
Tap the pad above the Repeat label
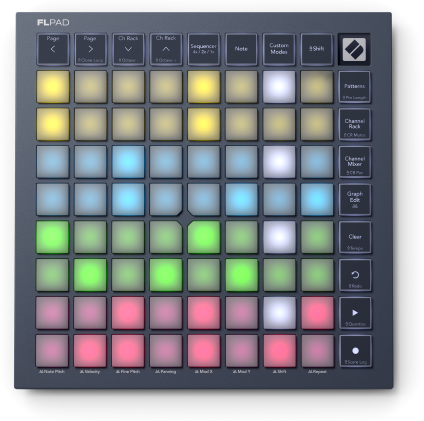tap(317, 351)
